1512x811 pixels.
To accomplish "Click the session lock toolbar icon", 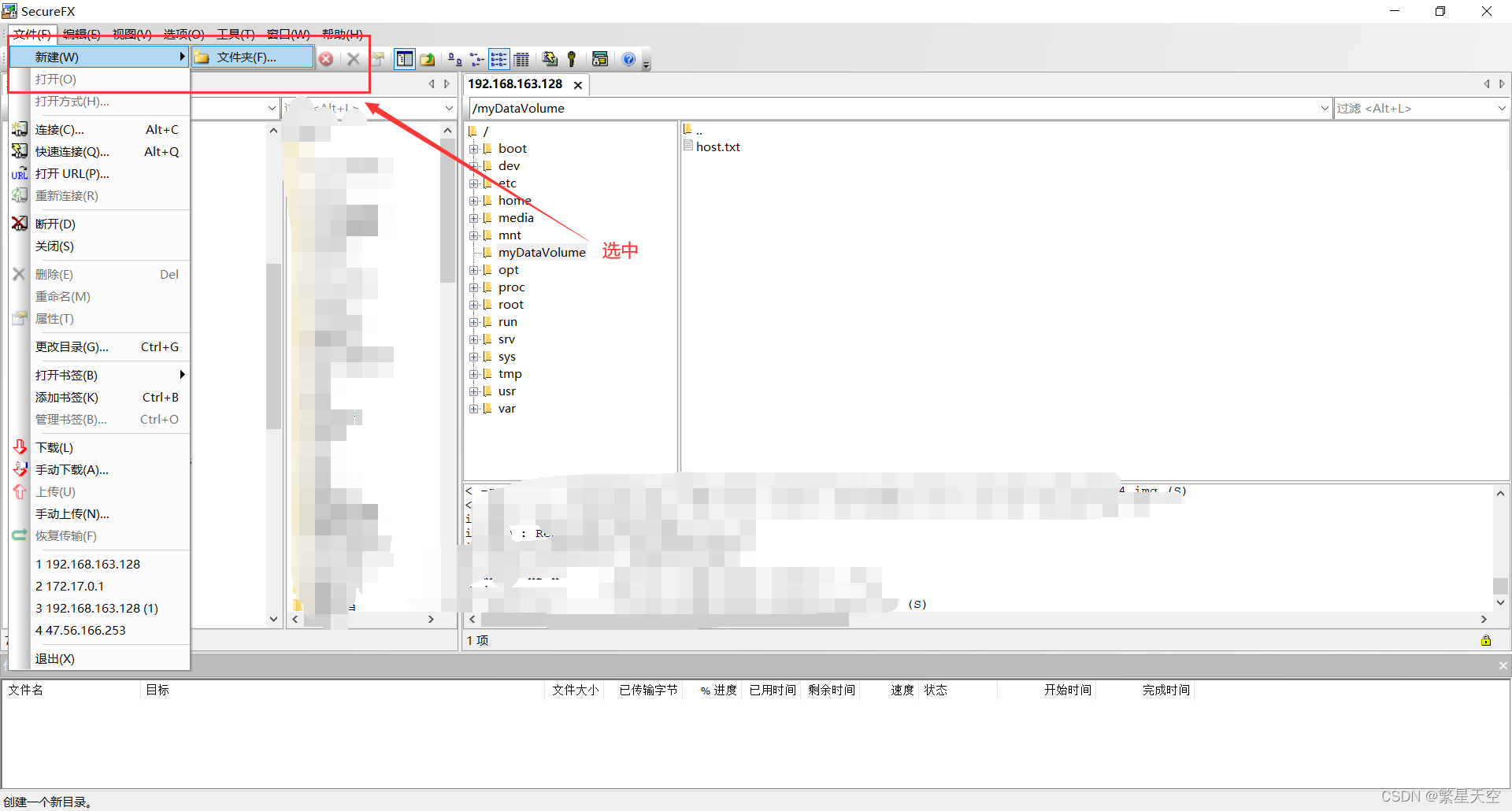I will (600, 59).
